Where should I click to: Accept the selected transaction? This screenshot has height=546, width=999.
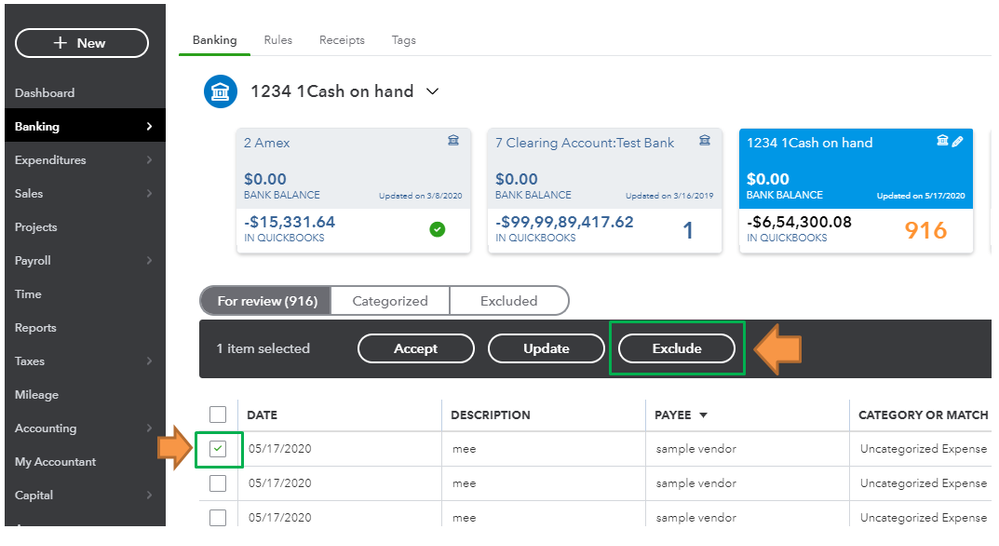tap(416, 348)
